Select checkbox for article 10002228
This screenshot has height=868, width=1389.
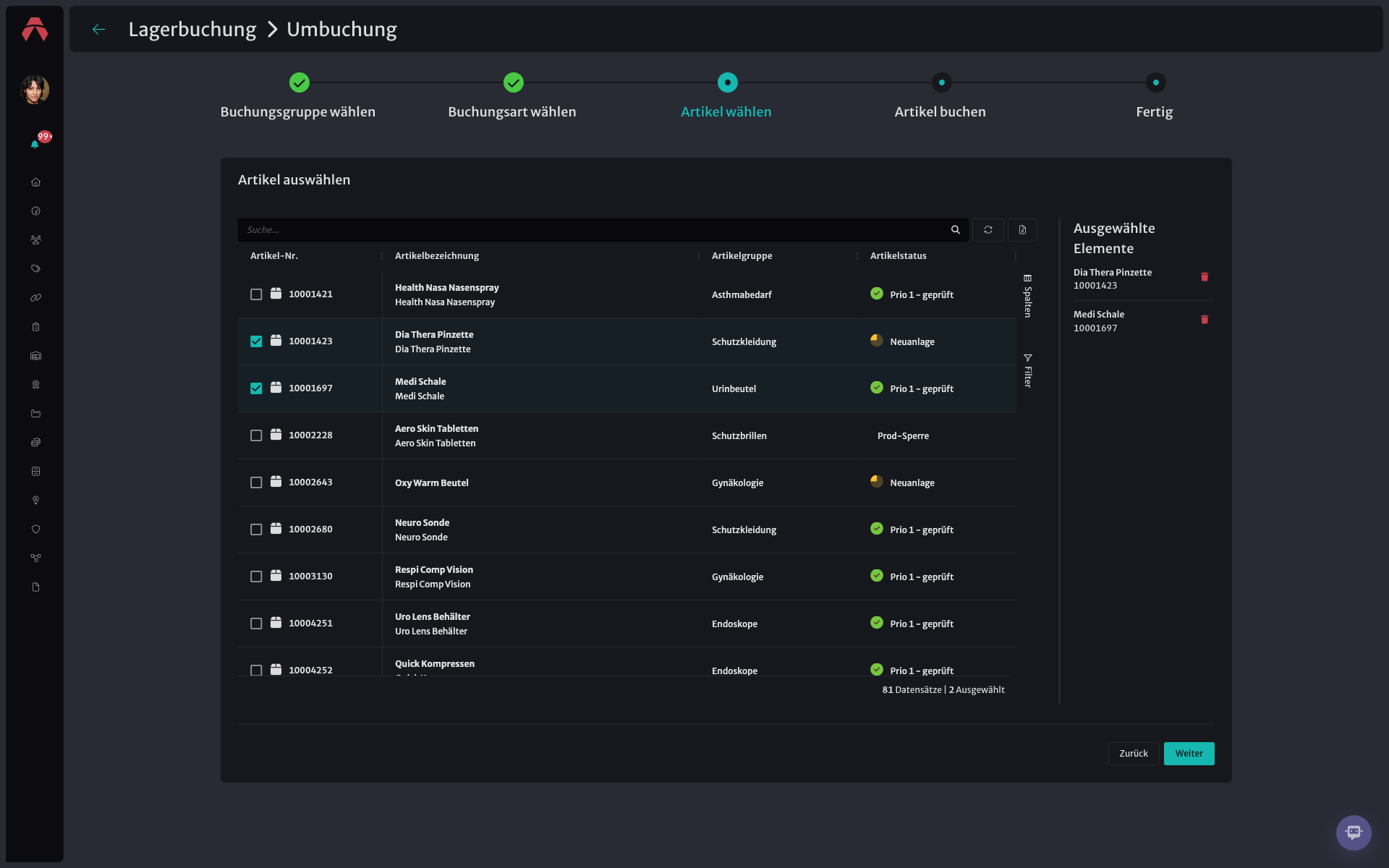coord(256,435)
